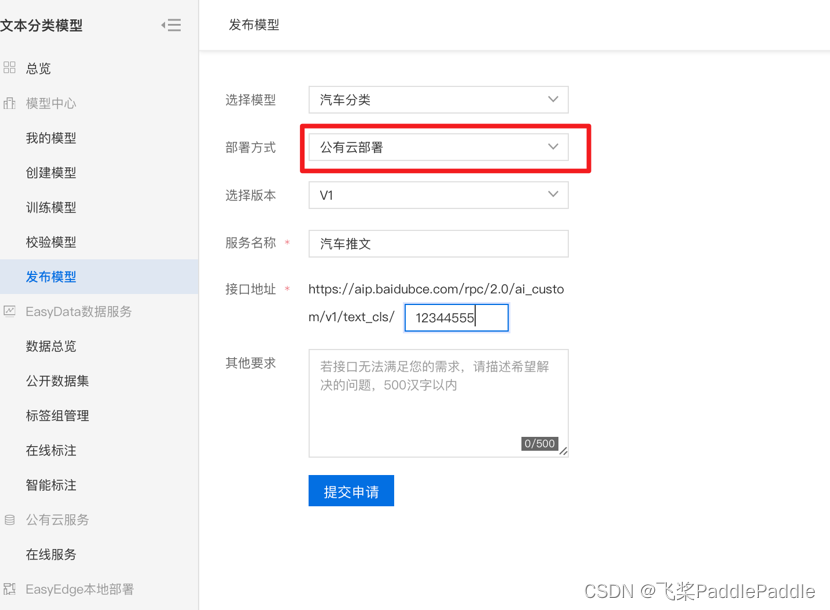Click the 提交申请 button

(x=351, y=491)
